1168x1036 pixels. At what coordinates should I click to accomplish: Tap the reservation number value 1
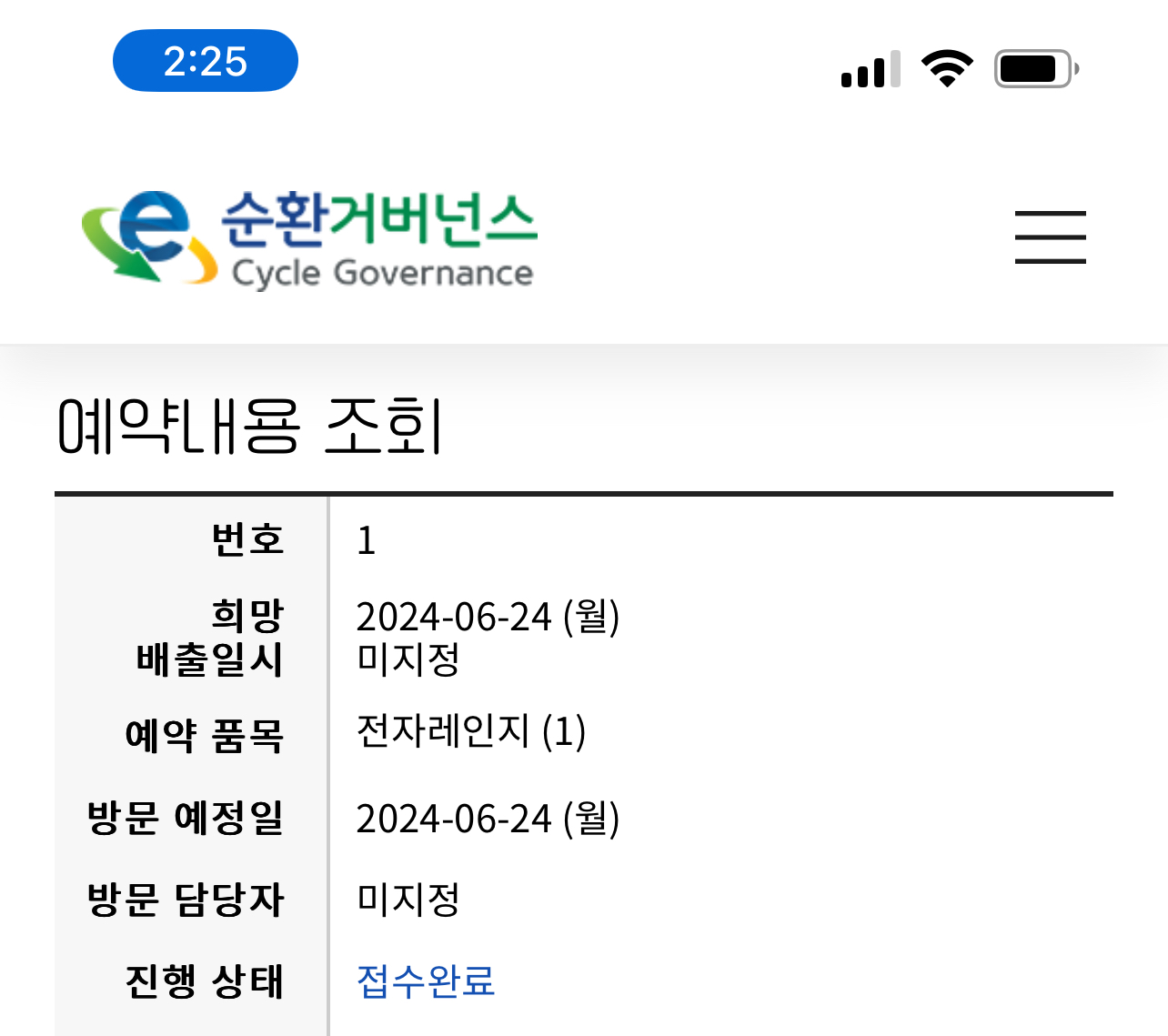pos(366,541)
